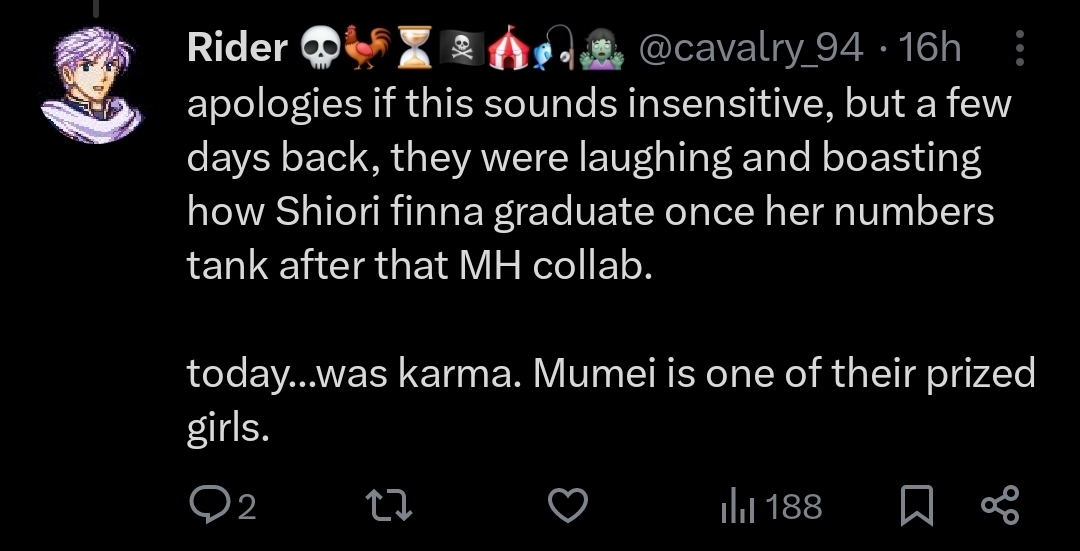Reply to Rider's post
This screenshot has width=1080, height=551.
pos(210,507)
